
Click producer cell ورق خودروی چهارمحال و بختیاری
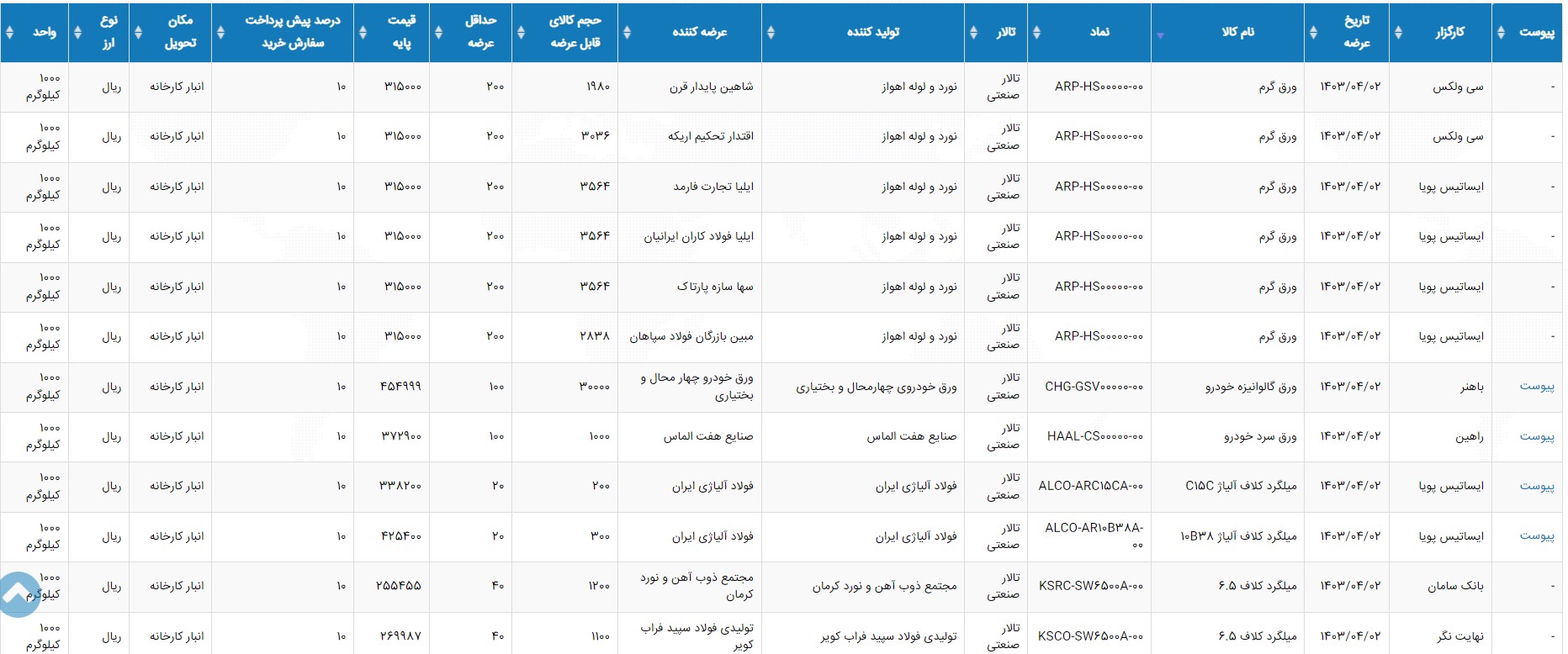pyautogui.click(x=877, y=387)
